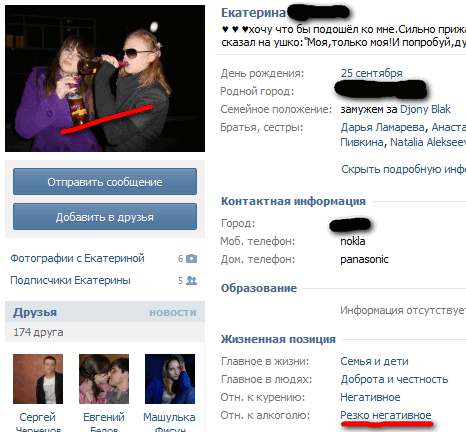Viewport: 466px width, 432px height.
Task: Click the Семейное положение label
Action: pos(276,109)
